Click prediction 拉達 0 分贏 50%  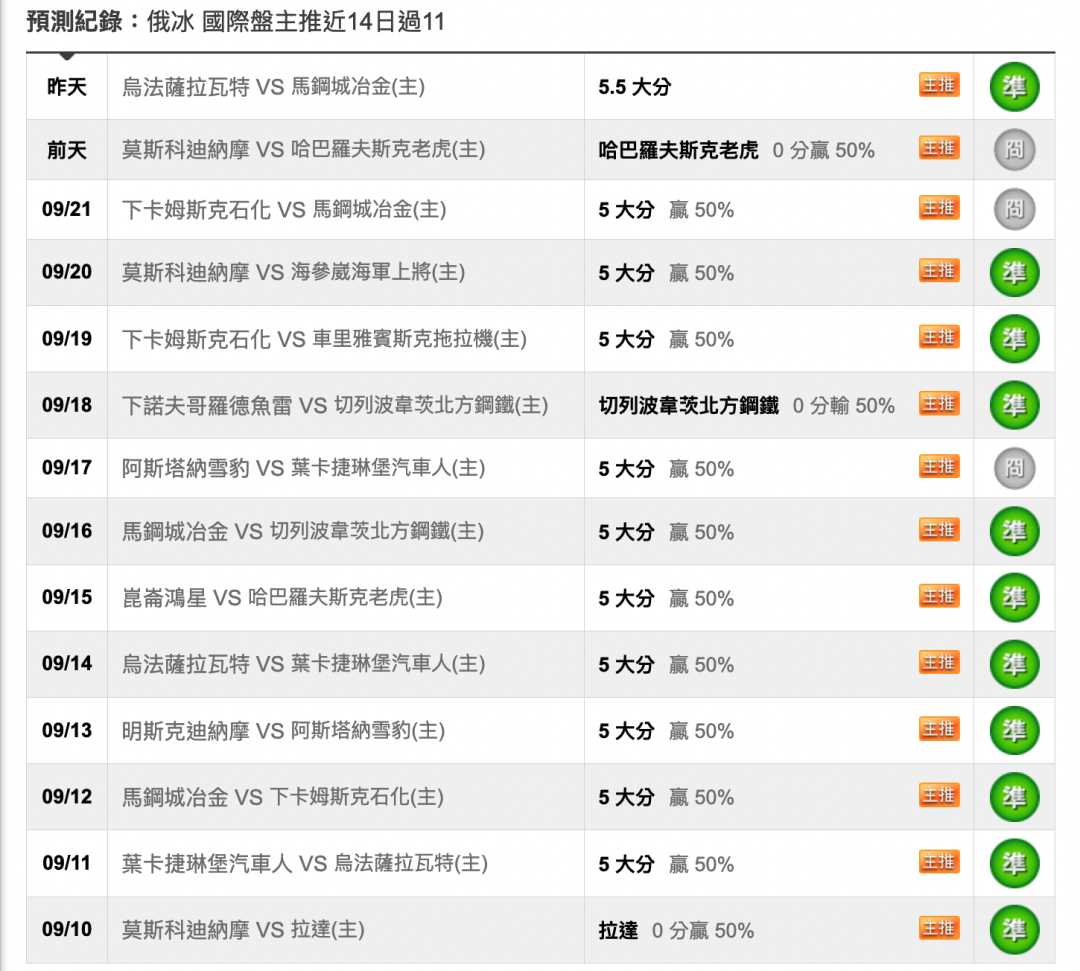coord(676,930)
